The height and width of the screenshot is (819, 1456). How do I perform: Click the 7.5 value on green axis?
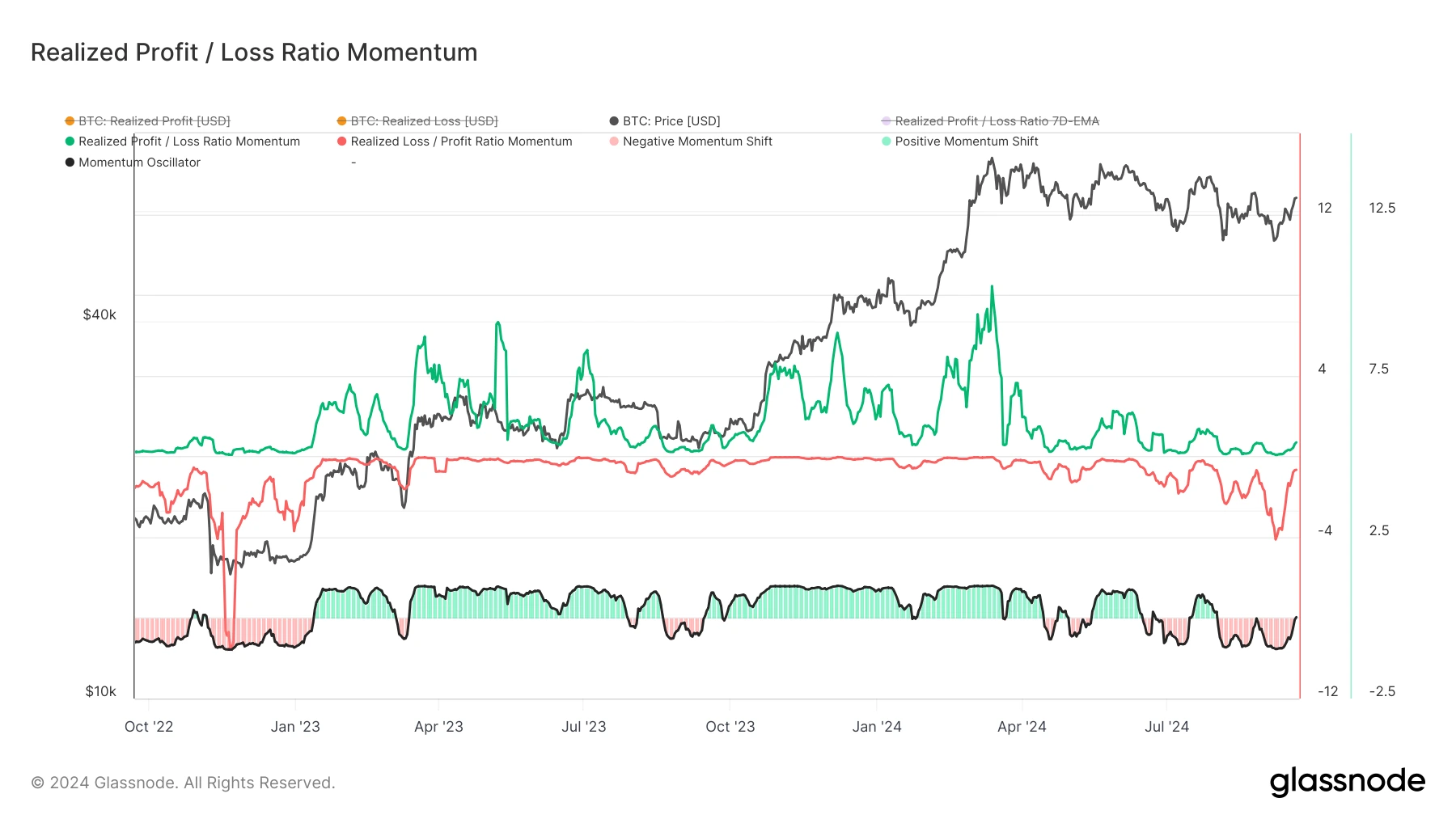(x=1378, y=369)
